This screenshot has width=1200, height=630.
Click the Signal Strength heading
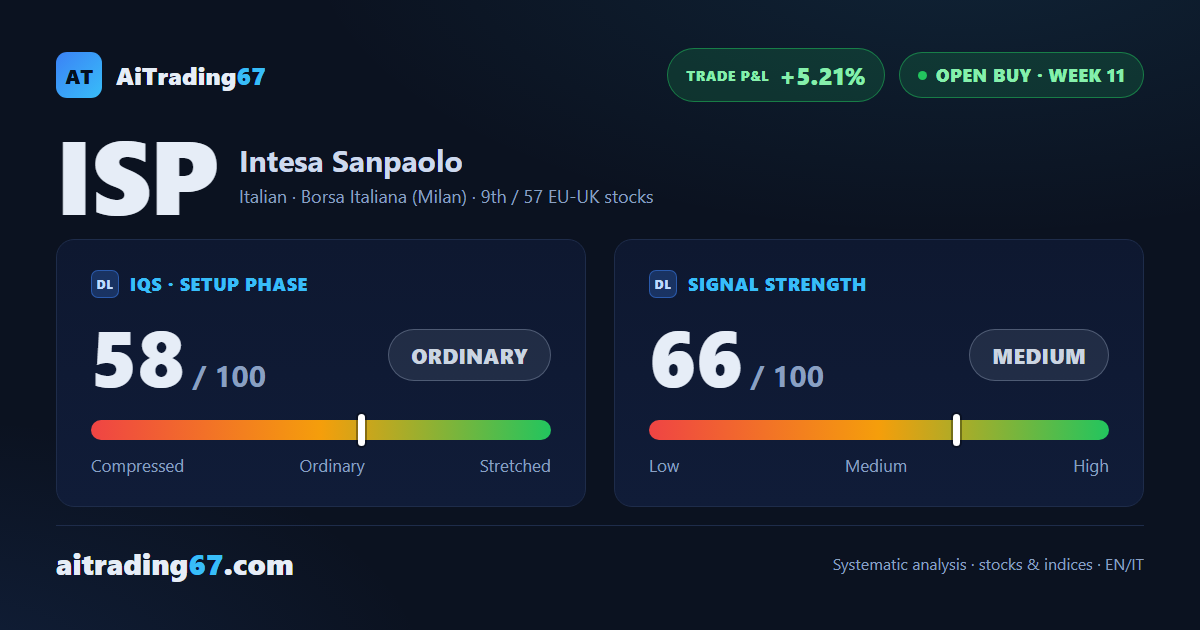(x=777, y=284)
